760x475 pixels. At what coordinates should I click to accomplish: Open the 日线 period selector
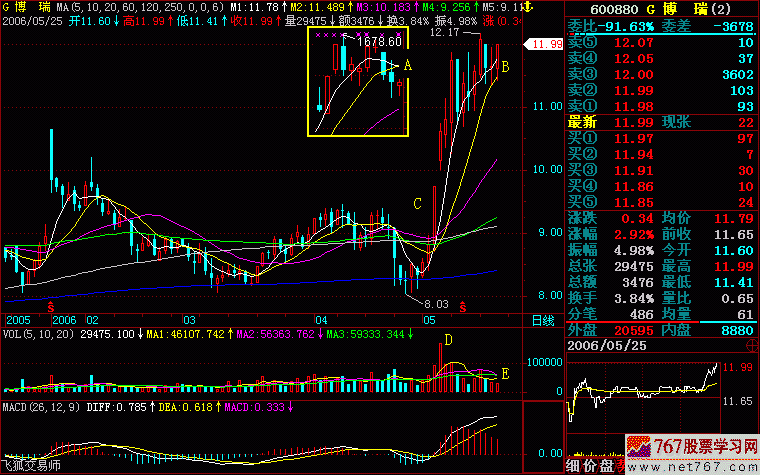pos(542,320)
